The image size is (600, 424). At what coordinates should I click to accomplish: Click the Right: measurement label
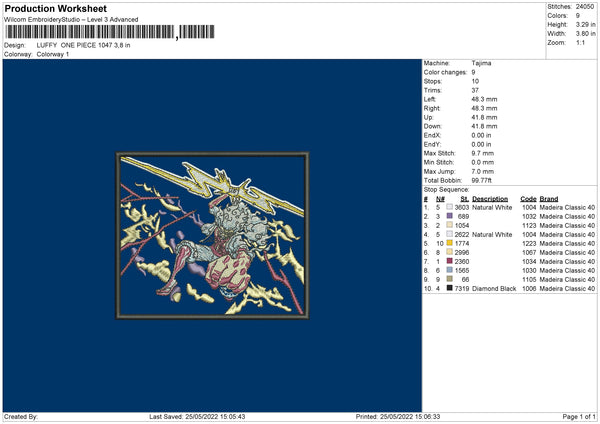432,108
